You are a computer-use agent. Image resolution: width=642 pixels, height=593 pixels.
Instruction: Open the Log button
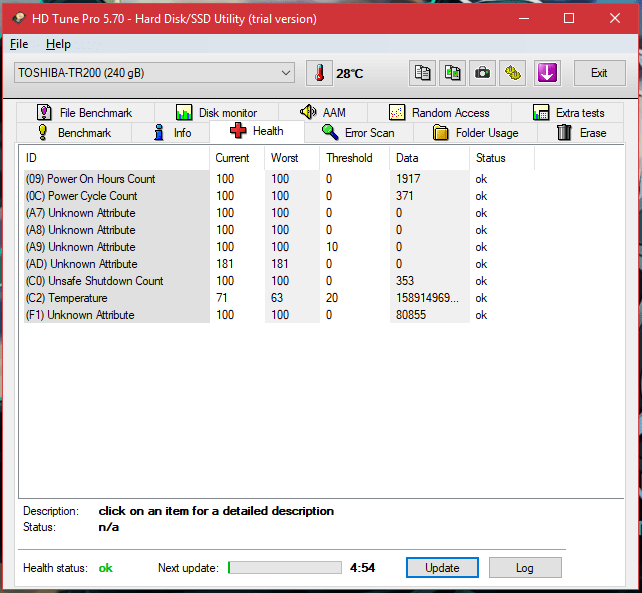[x=525, y=568]
